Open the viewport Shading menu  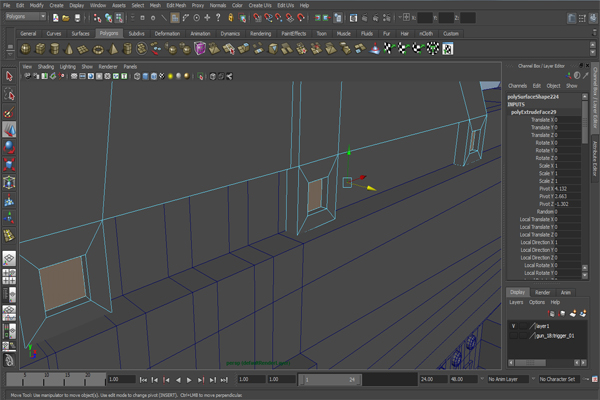pyautogui.click(x=46, y=67)
